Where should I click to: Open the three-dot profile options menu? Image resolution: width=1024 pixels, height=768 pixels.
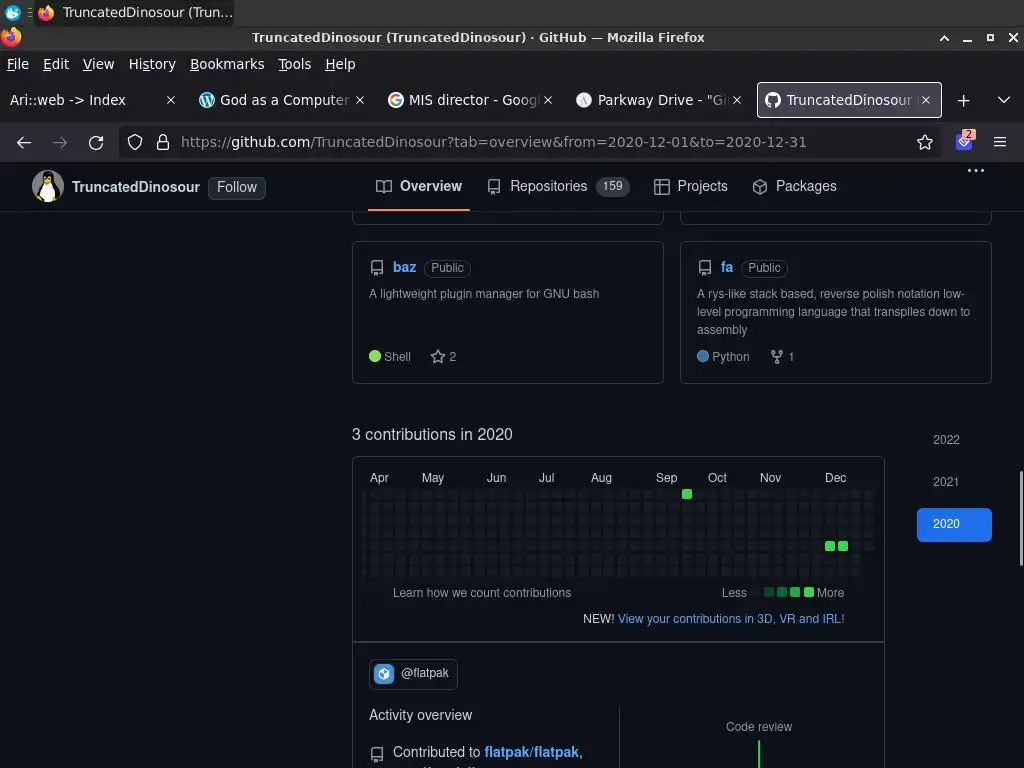(x=976, y=170)
